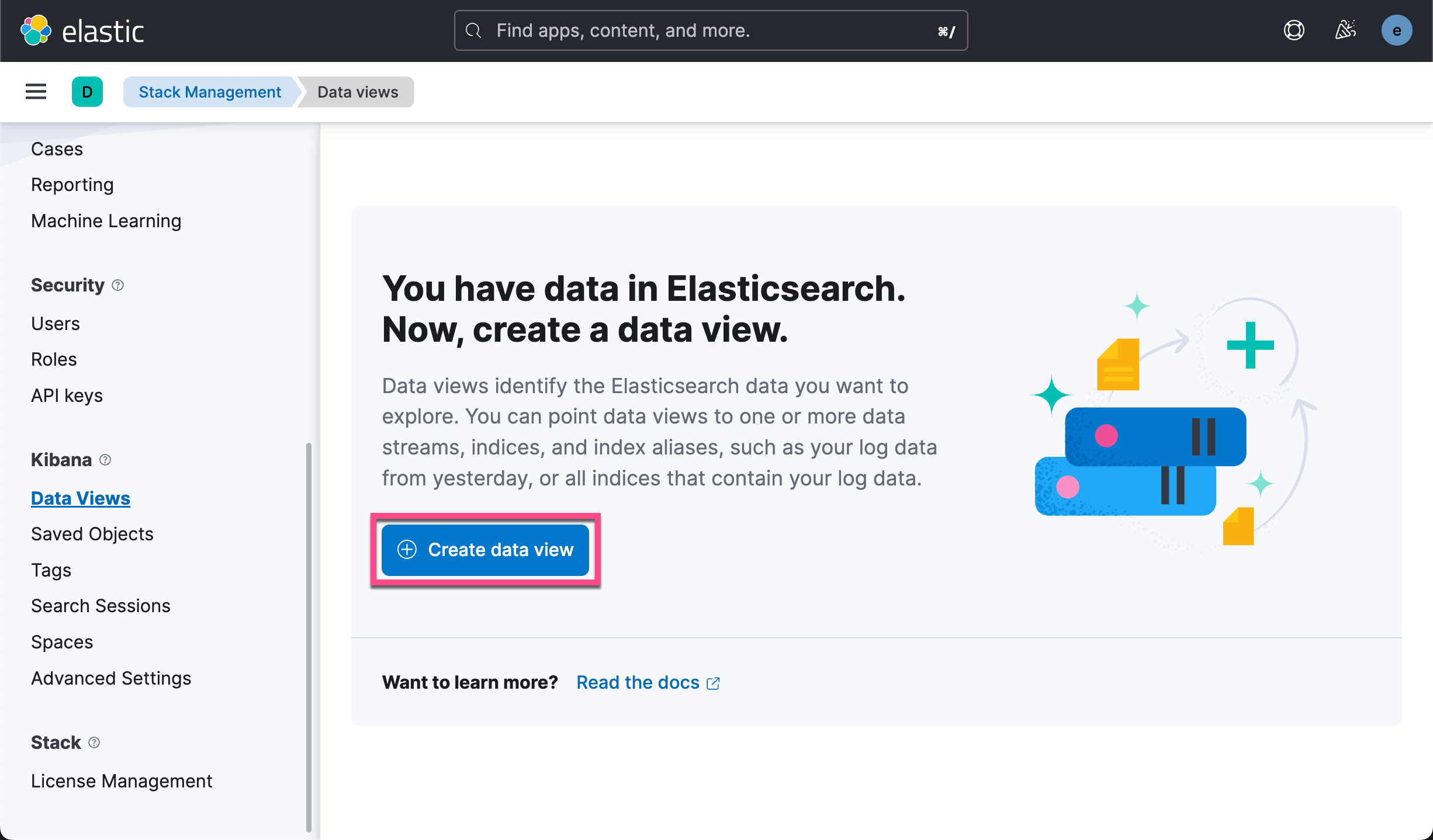Open Roles under Security

[x=54, y=359]
